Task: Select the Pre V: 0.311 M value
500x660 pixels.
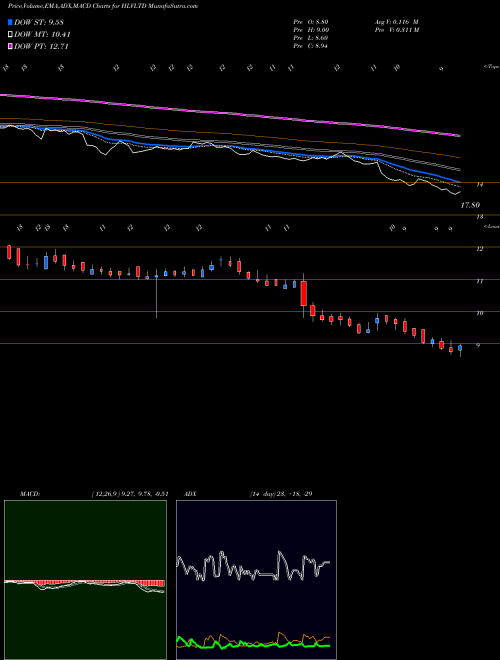Action: click(396, 30)
